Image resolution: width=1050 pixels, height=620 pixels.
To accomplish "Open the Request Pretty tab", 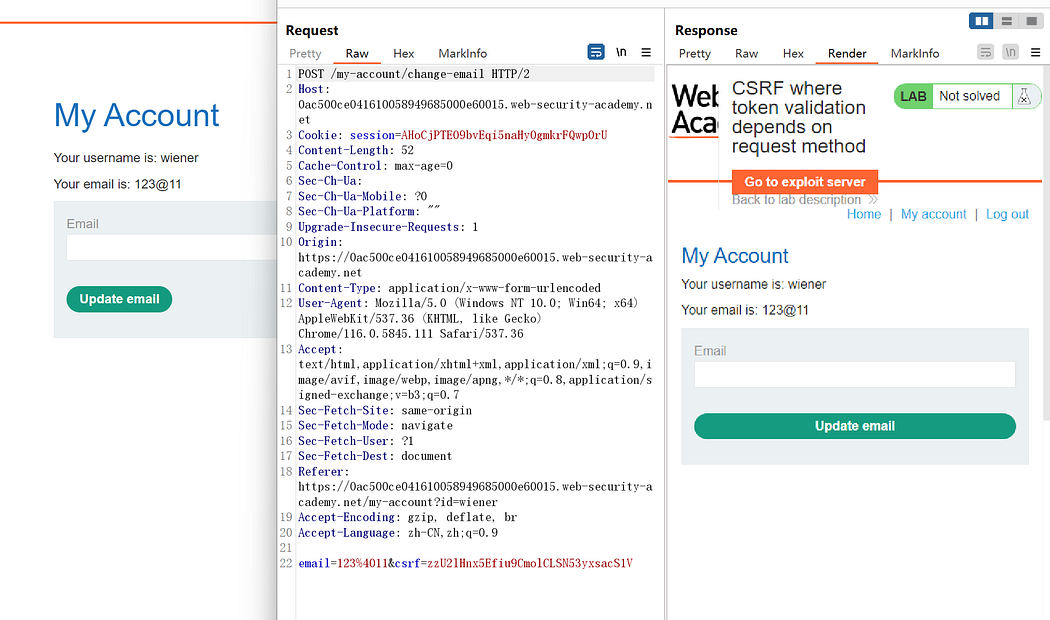I will [306, 53].
